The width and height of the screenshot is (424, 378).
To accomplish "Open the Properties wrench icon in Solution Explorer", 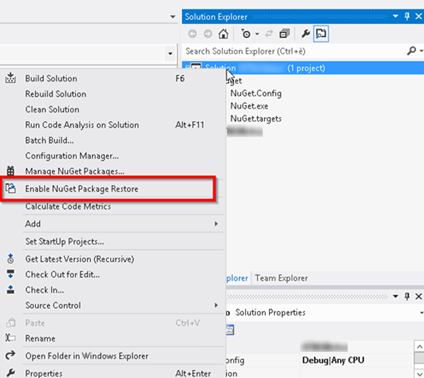I will point(305,34).
